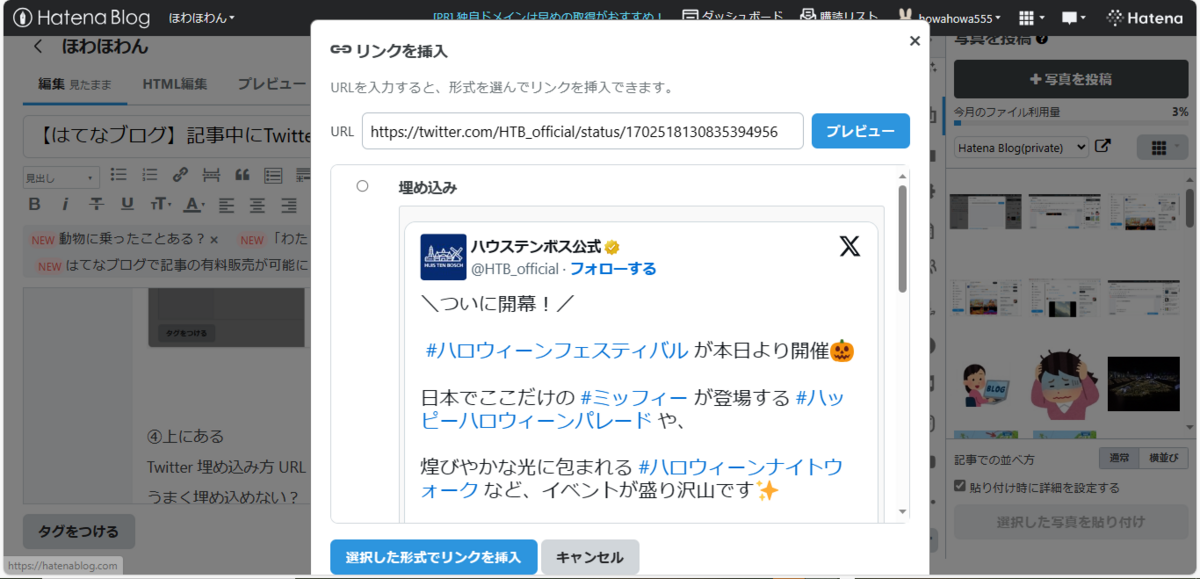The height and width of the screenshot is (579, 1200).
Task: Select the night illumination photo thumbnail
Action: tap(1143, 383)
